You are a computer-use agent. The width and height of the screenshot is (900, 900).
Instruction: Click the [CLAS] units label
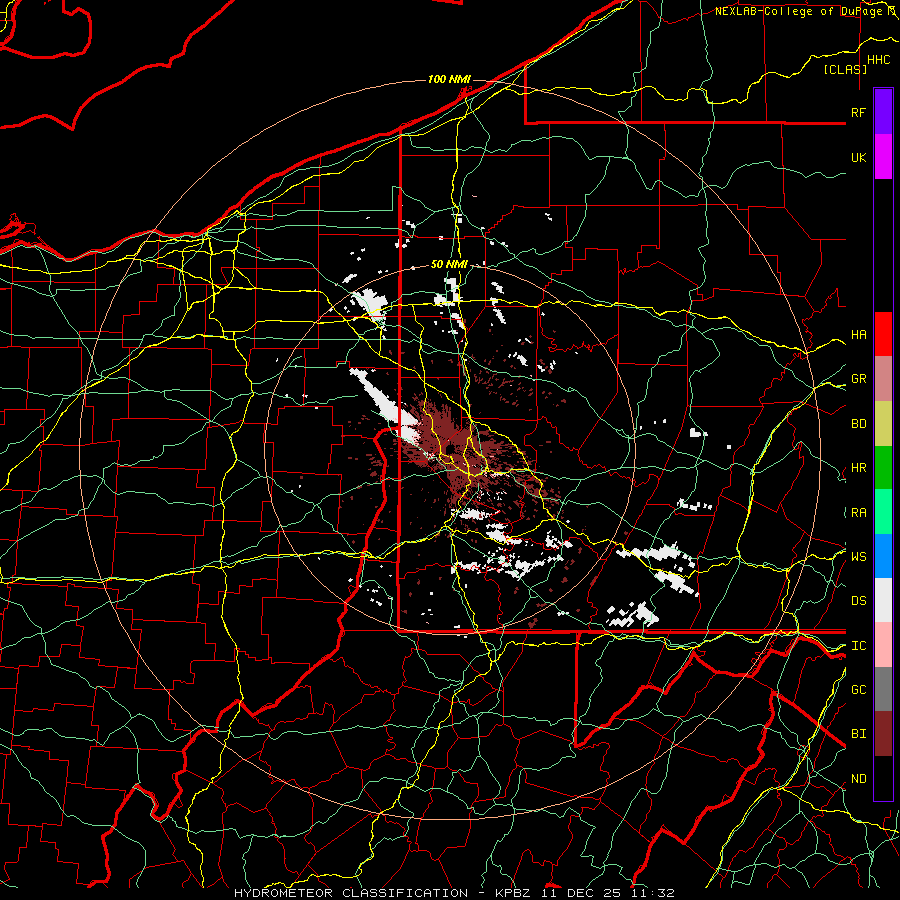[x=845, y=69]
